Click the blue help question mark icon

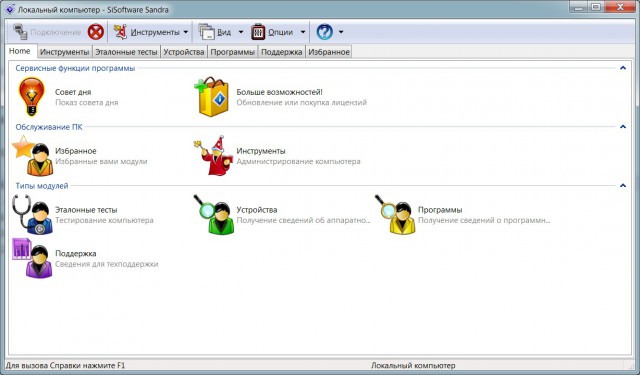pyautogui.click(x=324, y=31)
